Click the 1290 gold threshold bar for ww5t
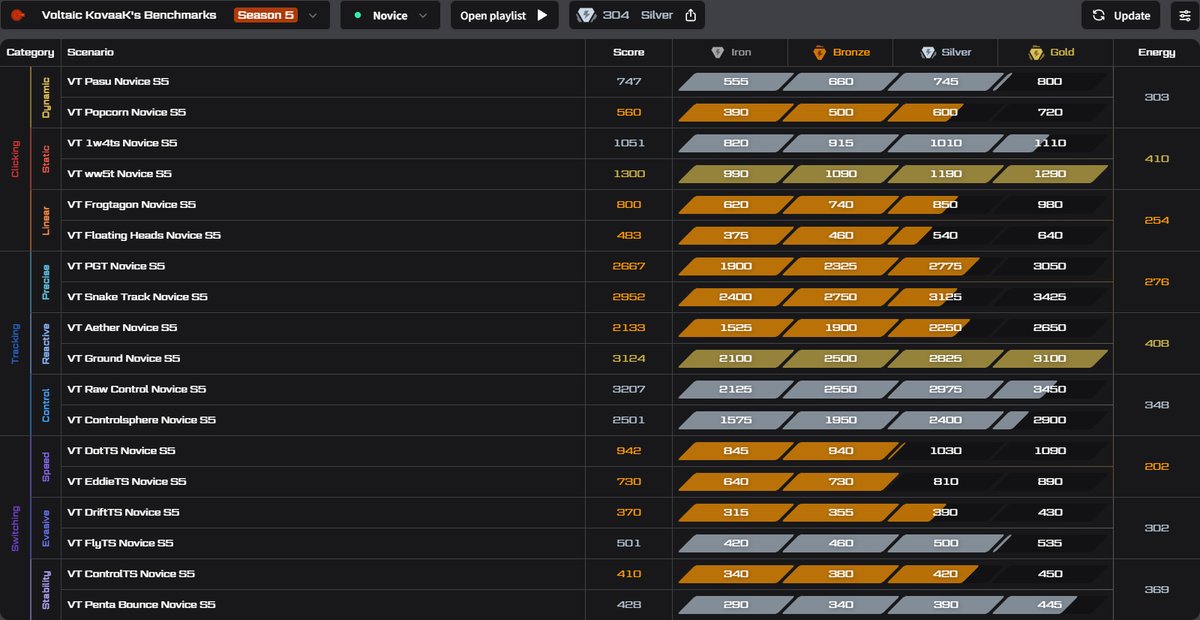 pos(1050,174)
